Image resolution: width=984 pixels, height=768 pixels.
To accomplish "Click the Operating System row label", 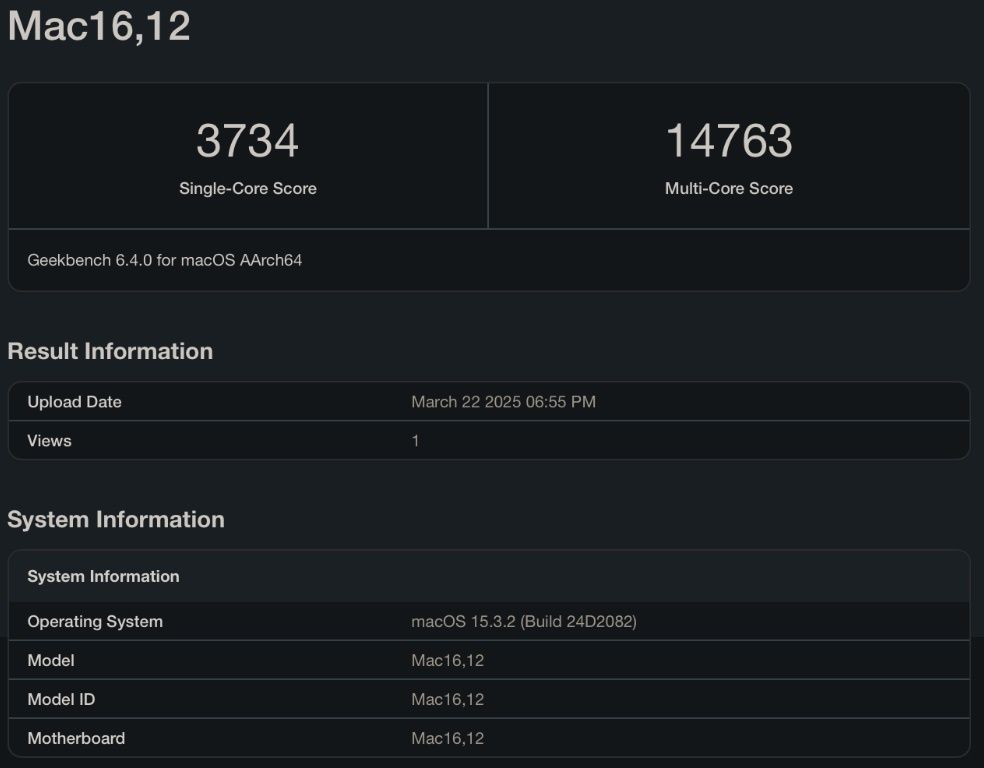I will tap(95, 622).
